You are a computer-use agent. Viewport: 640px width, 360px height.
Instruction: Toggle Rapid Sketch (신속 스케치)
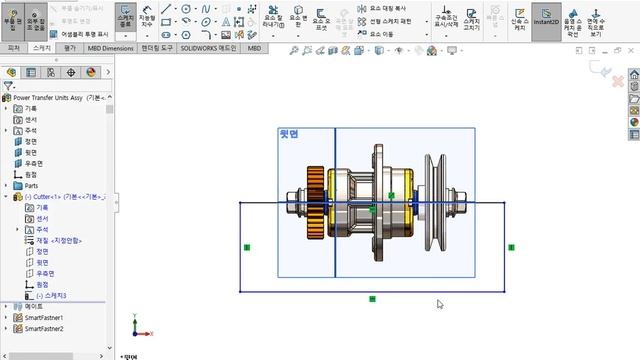520,18
